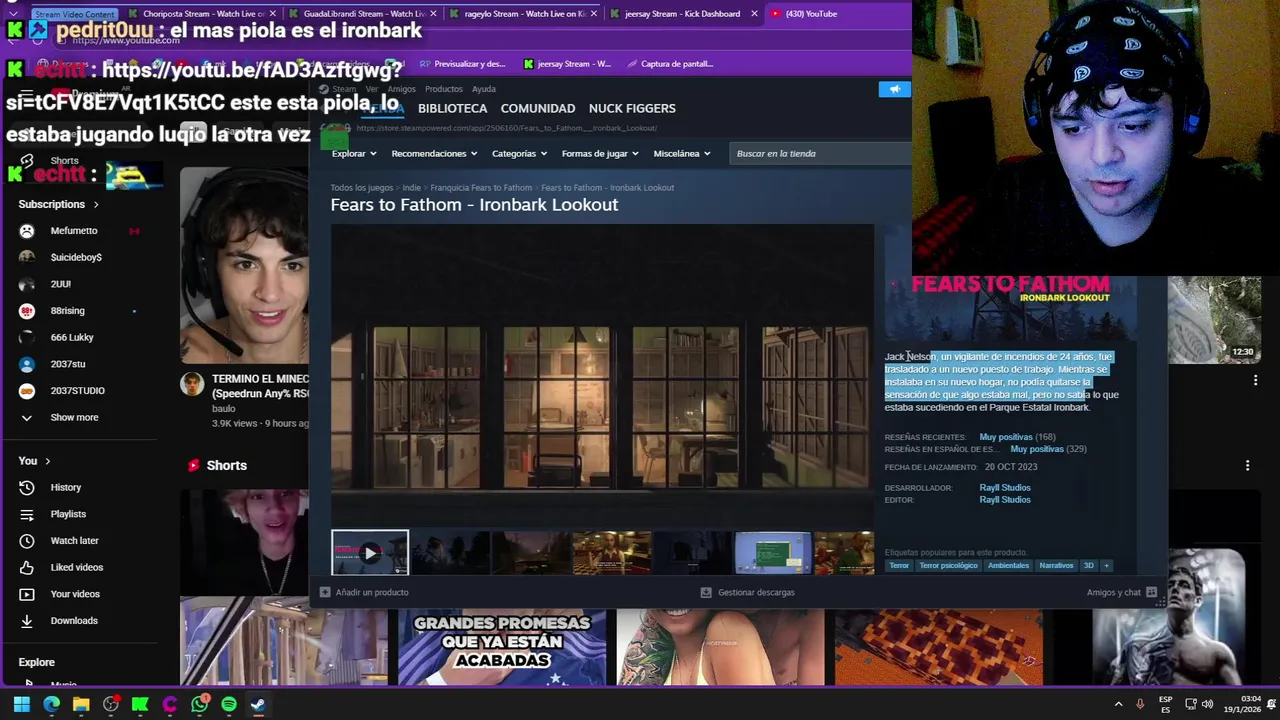Click the Buscar en la tienda search field

(x=820, y=153)
